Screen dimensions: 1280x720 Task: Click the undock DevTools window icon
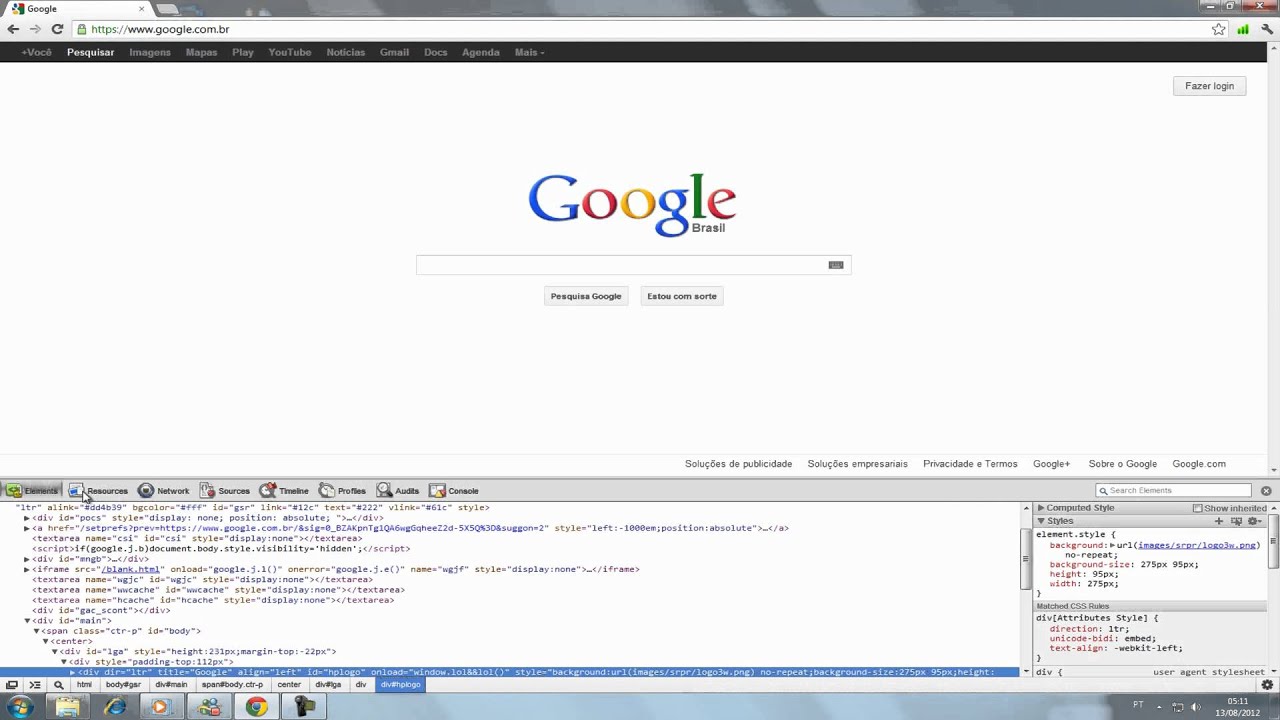coord(12,685)
